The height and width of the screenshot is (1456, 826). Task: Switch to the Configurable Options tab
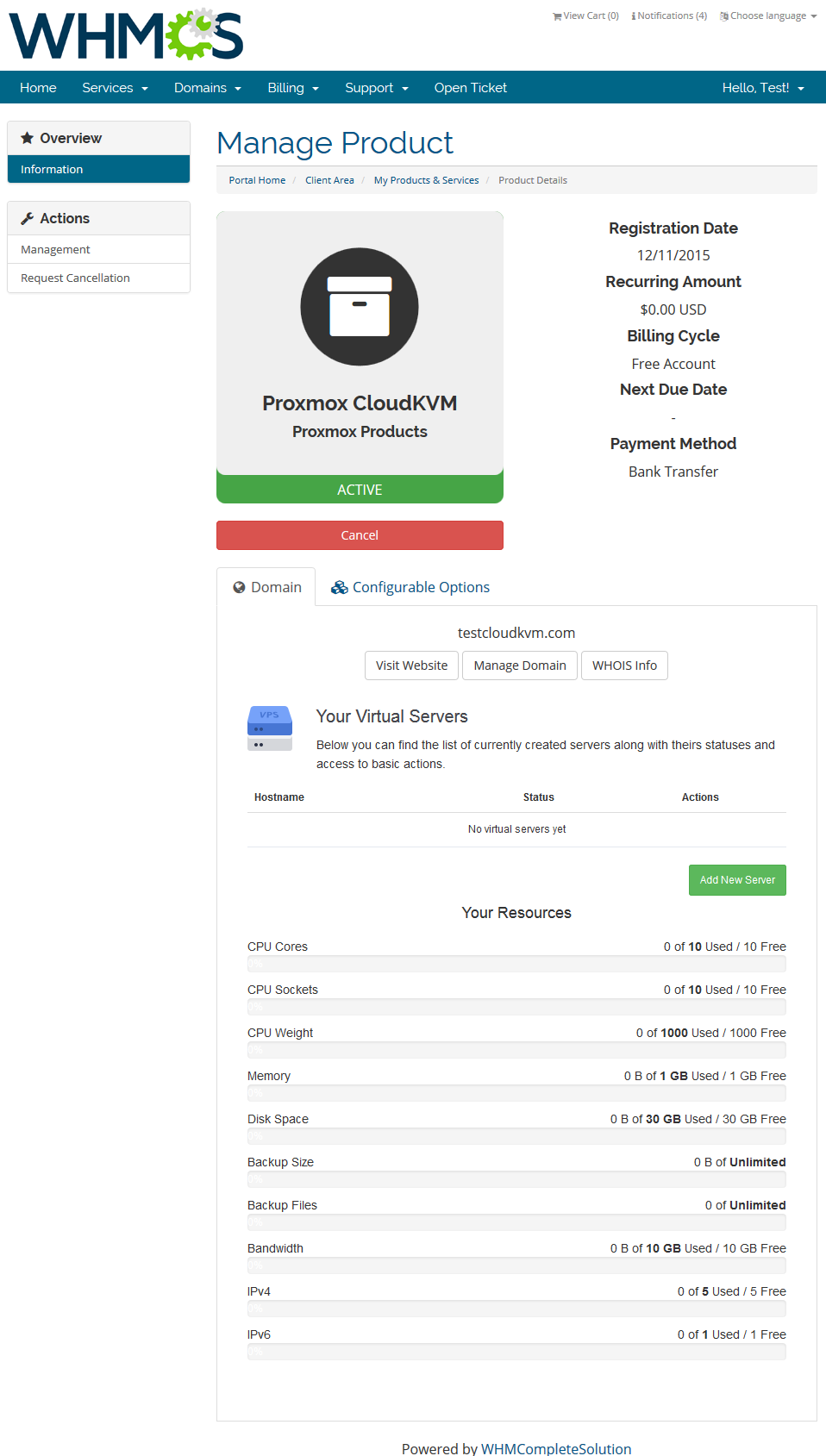pos(410,587)
